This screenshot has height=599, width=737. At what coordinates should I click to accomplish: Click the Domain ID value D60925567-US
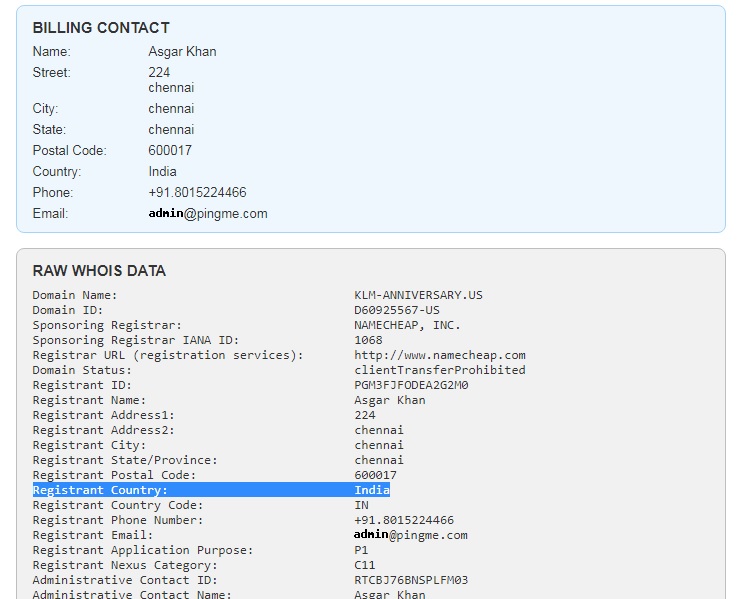(x=396, y=310)
